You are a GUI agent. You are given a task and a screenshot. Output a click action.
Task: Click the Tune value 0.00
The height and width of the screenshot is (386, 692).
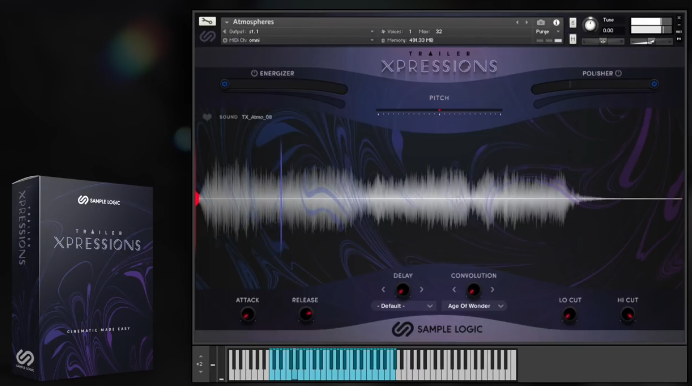pos(608,30)
